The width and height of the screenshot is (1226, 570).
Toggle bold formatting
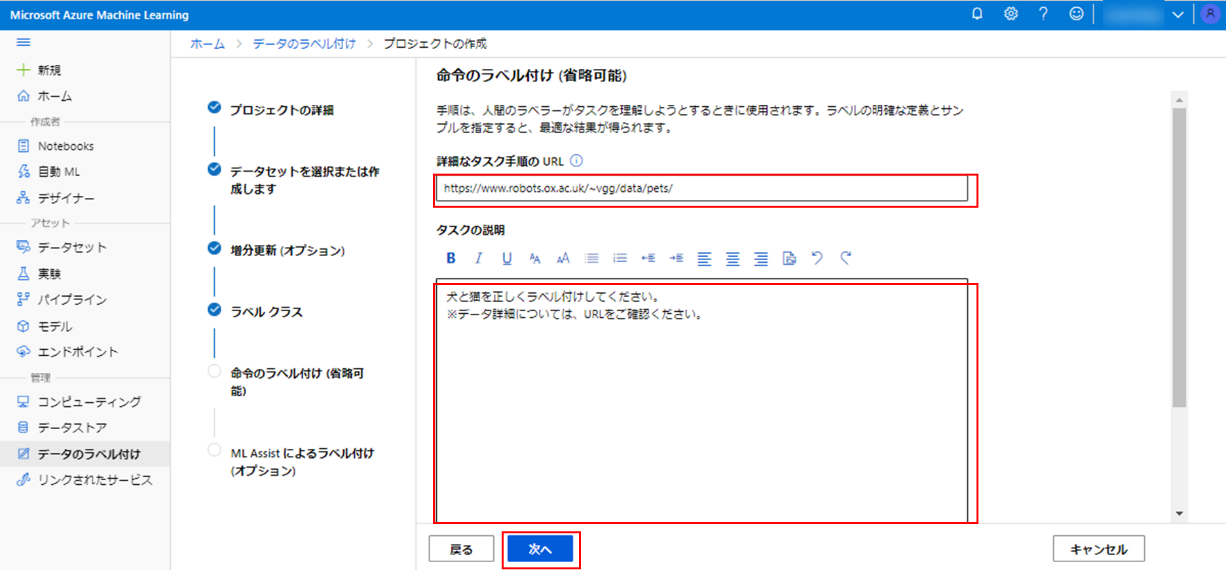click(451, 258)
